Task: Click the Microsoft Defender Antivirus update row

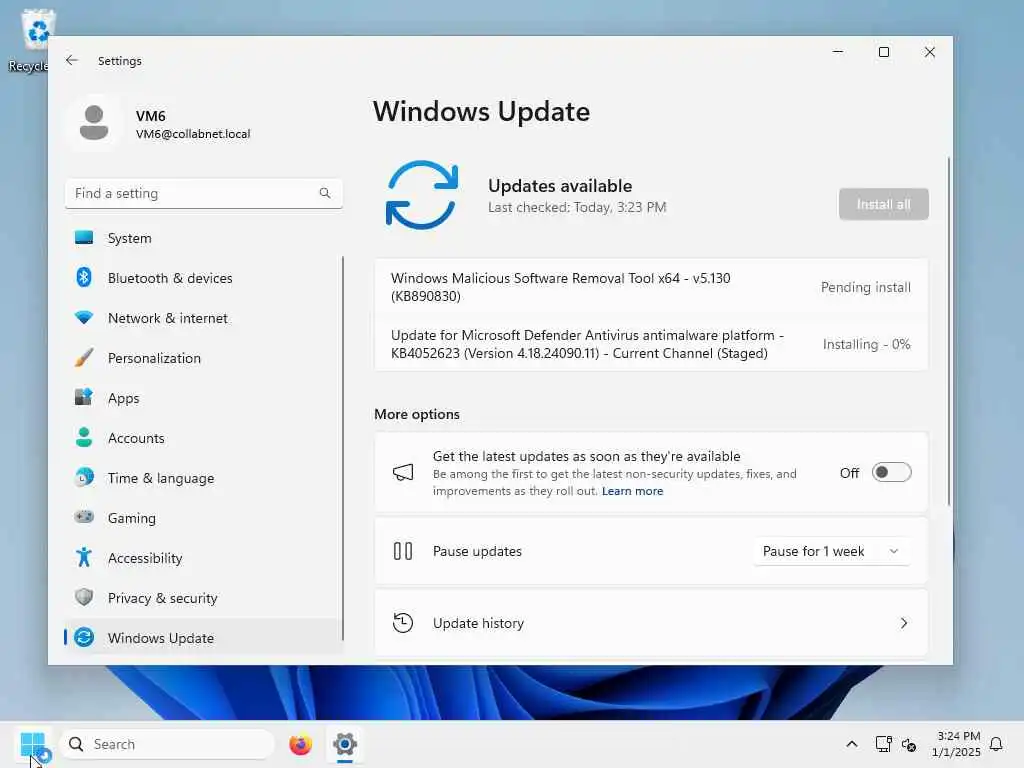Action: [x=651, y=344]
